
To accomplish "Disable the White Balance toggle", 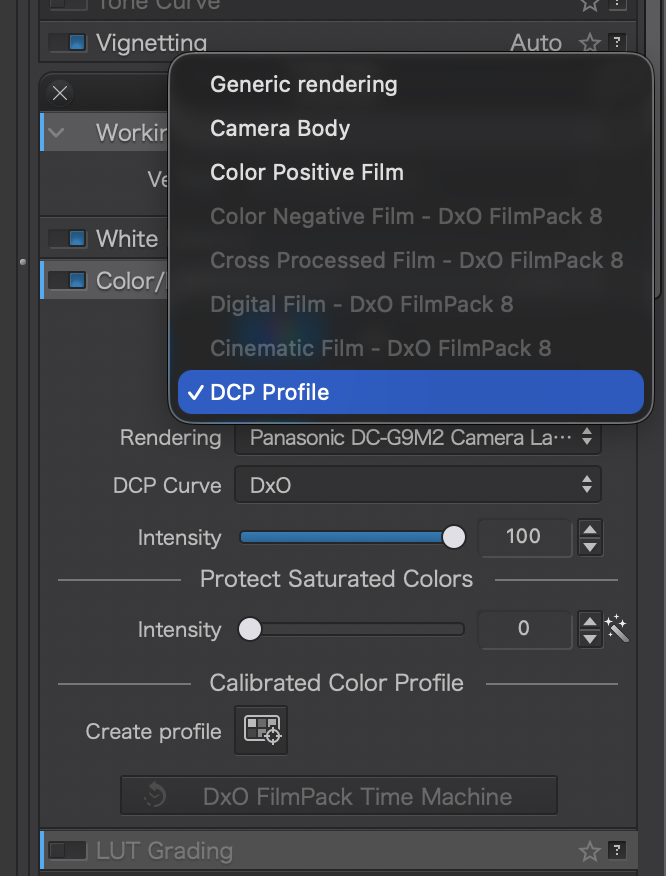I will (x=68, y=238).
